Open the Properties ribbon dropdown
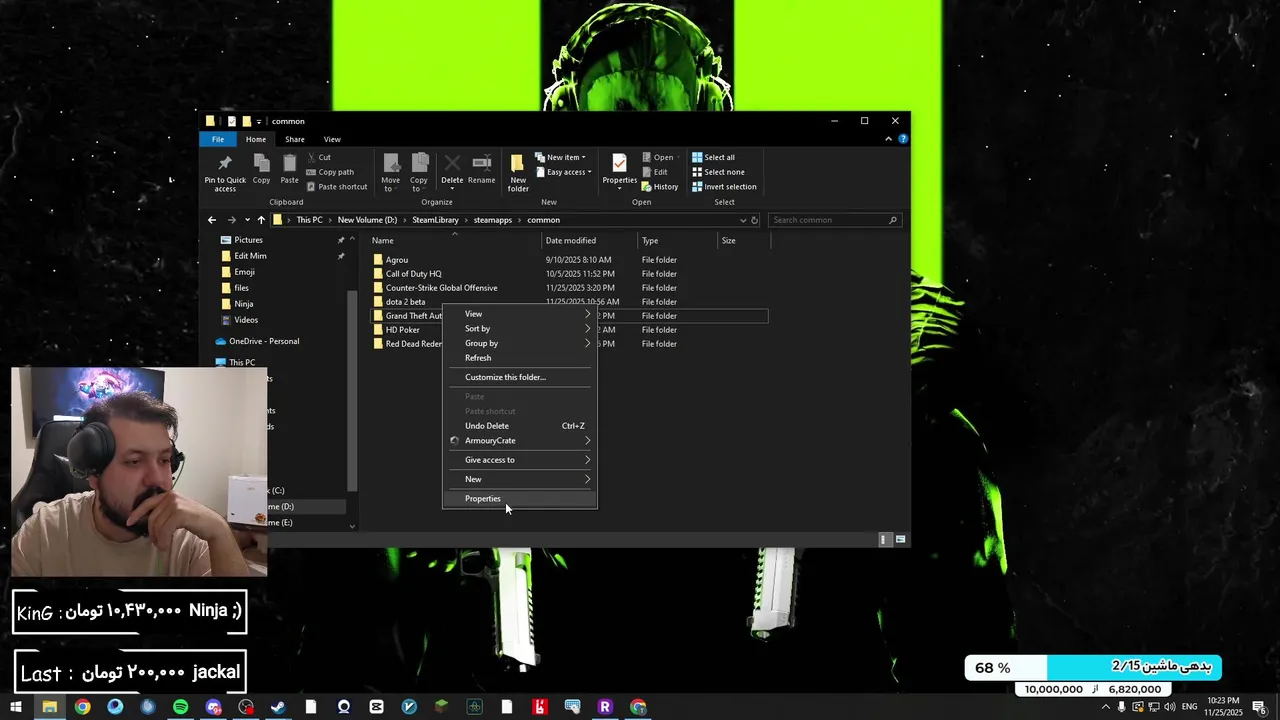 (x=619, y=189)
